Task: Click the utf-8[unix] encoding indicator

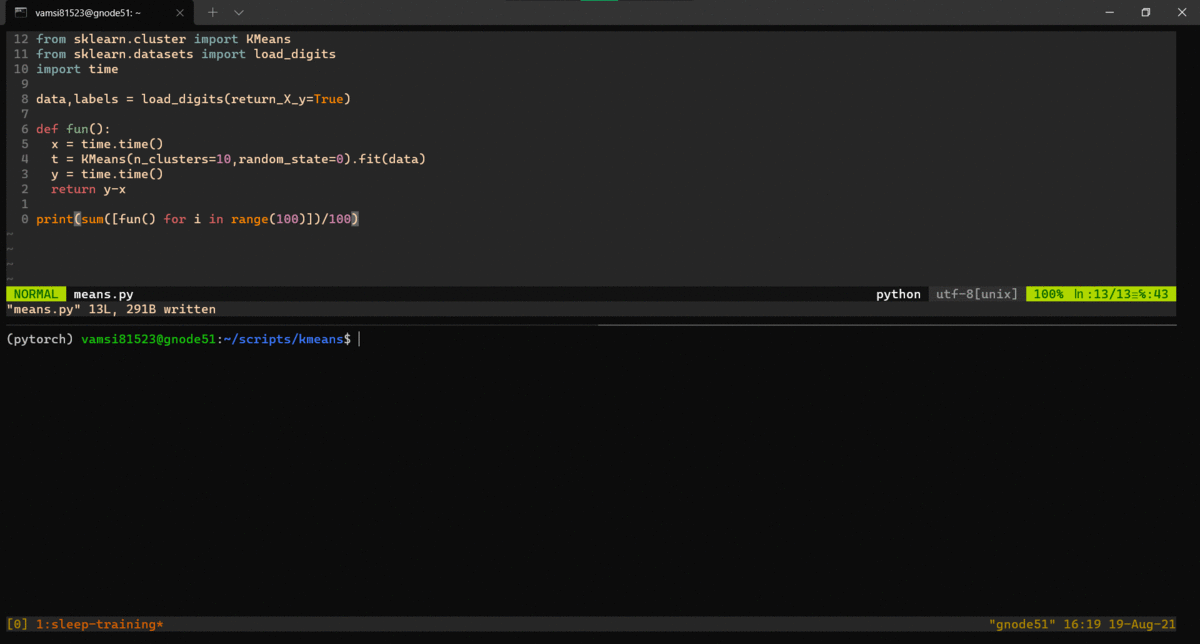Action: [x=976, y=294]
